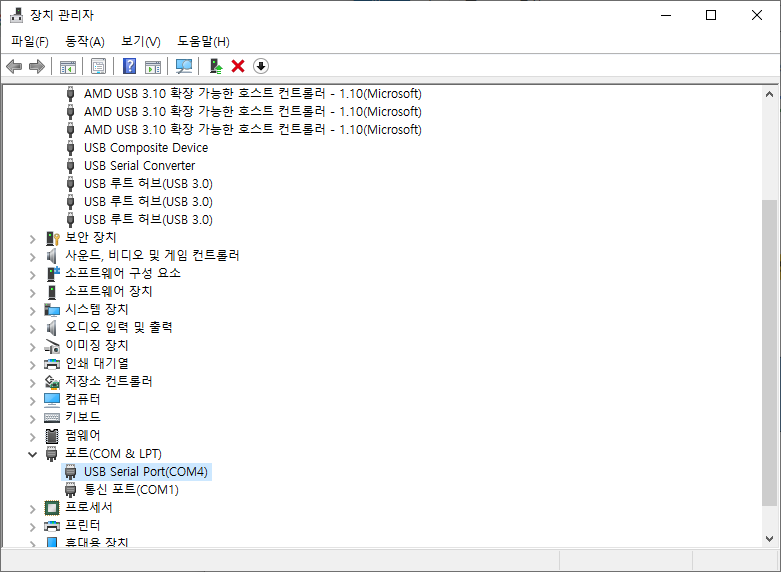
Task: Expand the 이미징 장치 node
Action: coord(33,347)
